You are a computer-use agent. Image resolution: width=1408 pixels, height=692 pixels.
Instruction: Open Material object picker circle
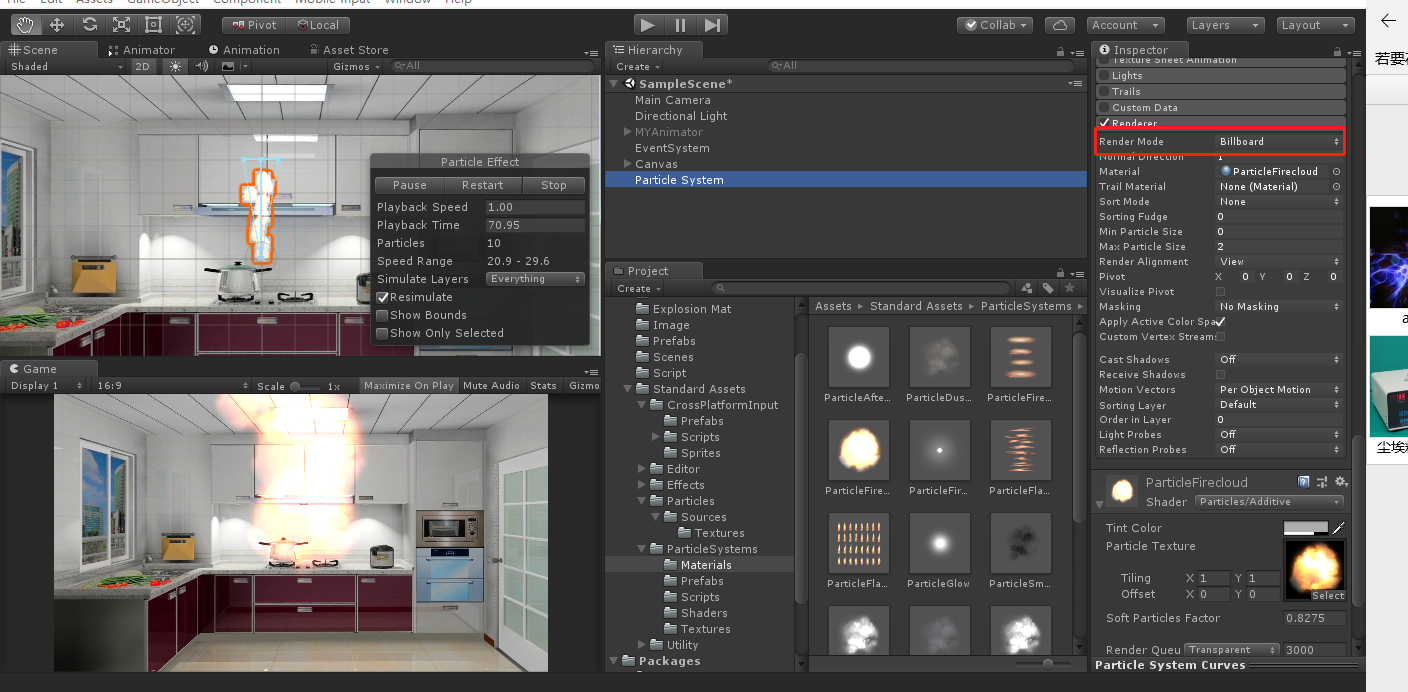point(1336,172)
